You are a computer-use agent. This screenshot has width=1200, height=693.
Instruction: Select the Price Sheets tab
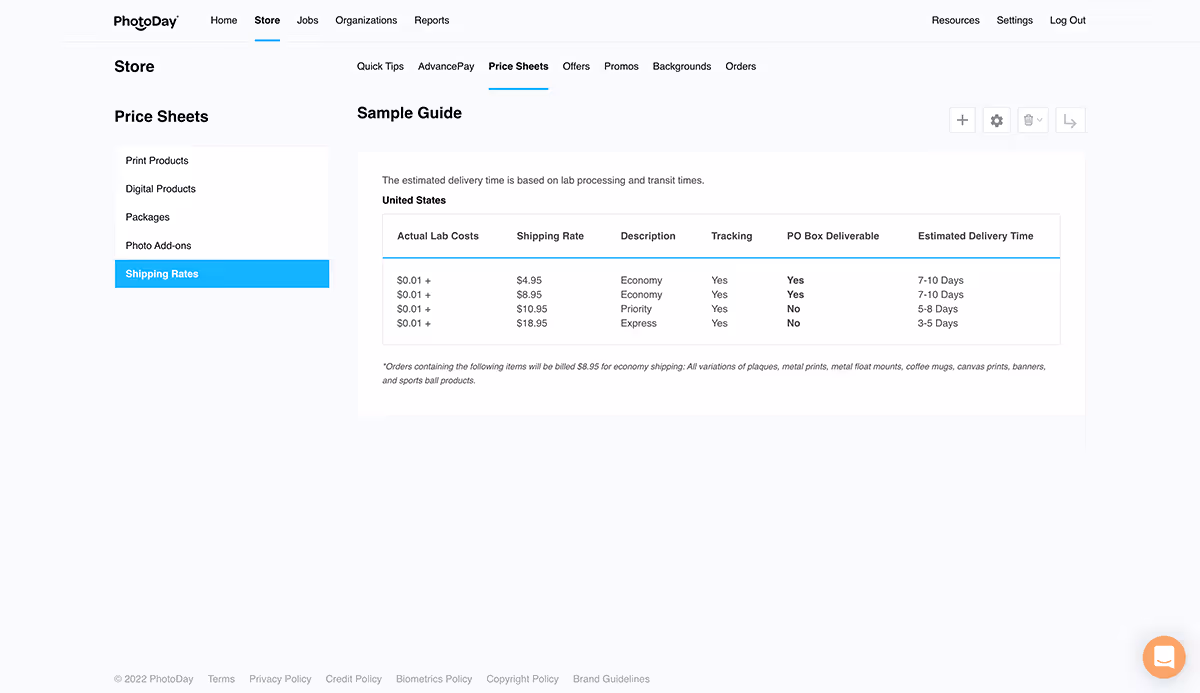pos(518,66)
